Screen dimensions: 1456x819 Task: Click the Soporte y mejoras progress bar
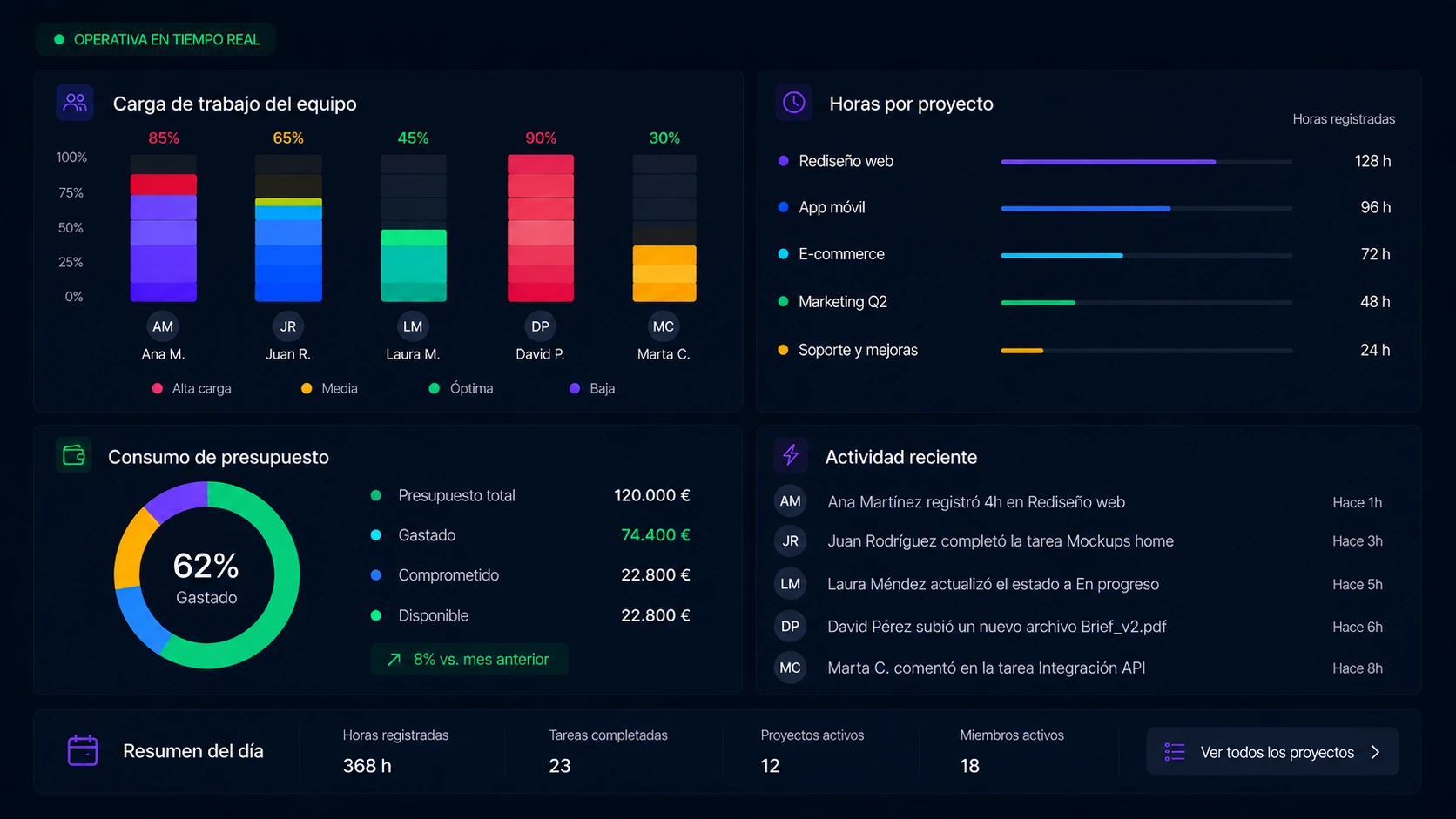click(1146, 350)
